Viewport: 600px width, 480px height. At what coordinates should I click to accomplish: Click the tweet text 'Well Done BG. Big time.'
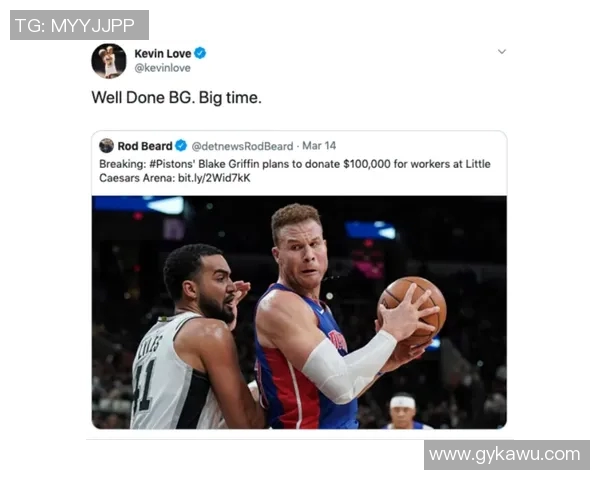(176, 98)
